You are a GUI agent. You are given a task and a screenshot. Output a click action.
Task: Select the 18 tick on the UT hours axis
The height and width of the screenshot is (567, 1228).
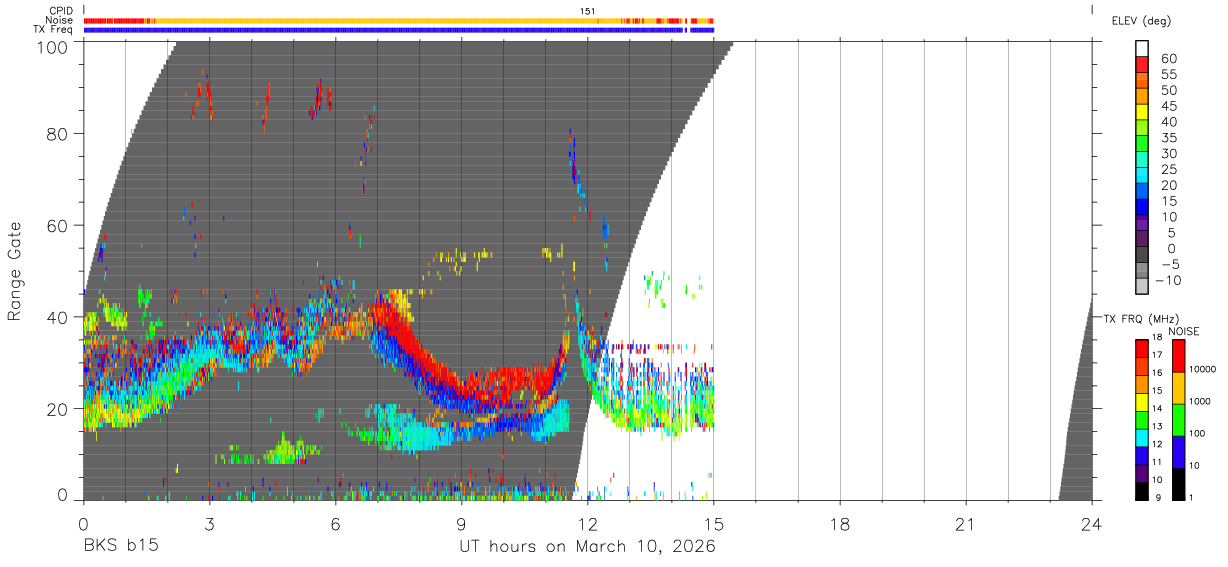(839, 524)
